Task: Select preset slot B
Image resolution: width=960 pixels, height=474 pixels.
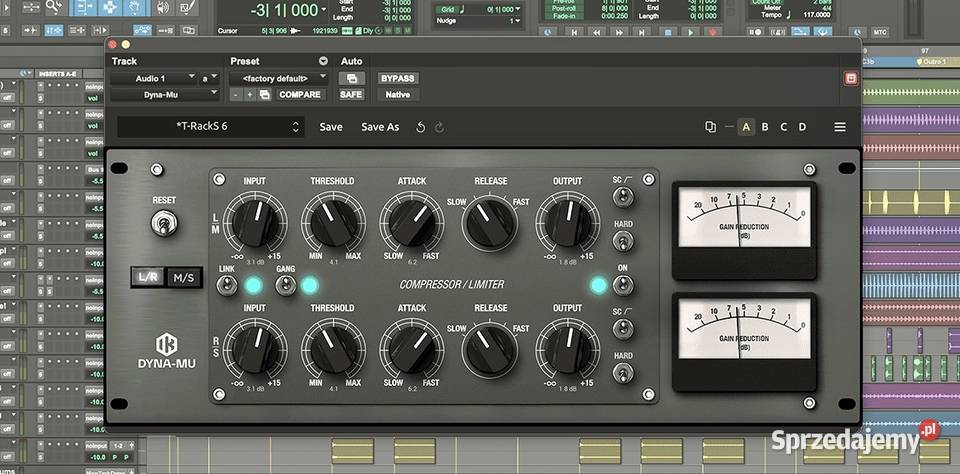Action: pyautogui.click(x=765, y=127)
